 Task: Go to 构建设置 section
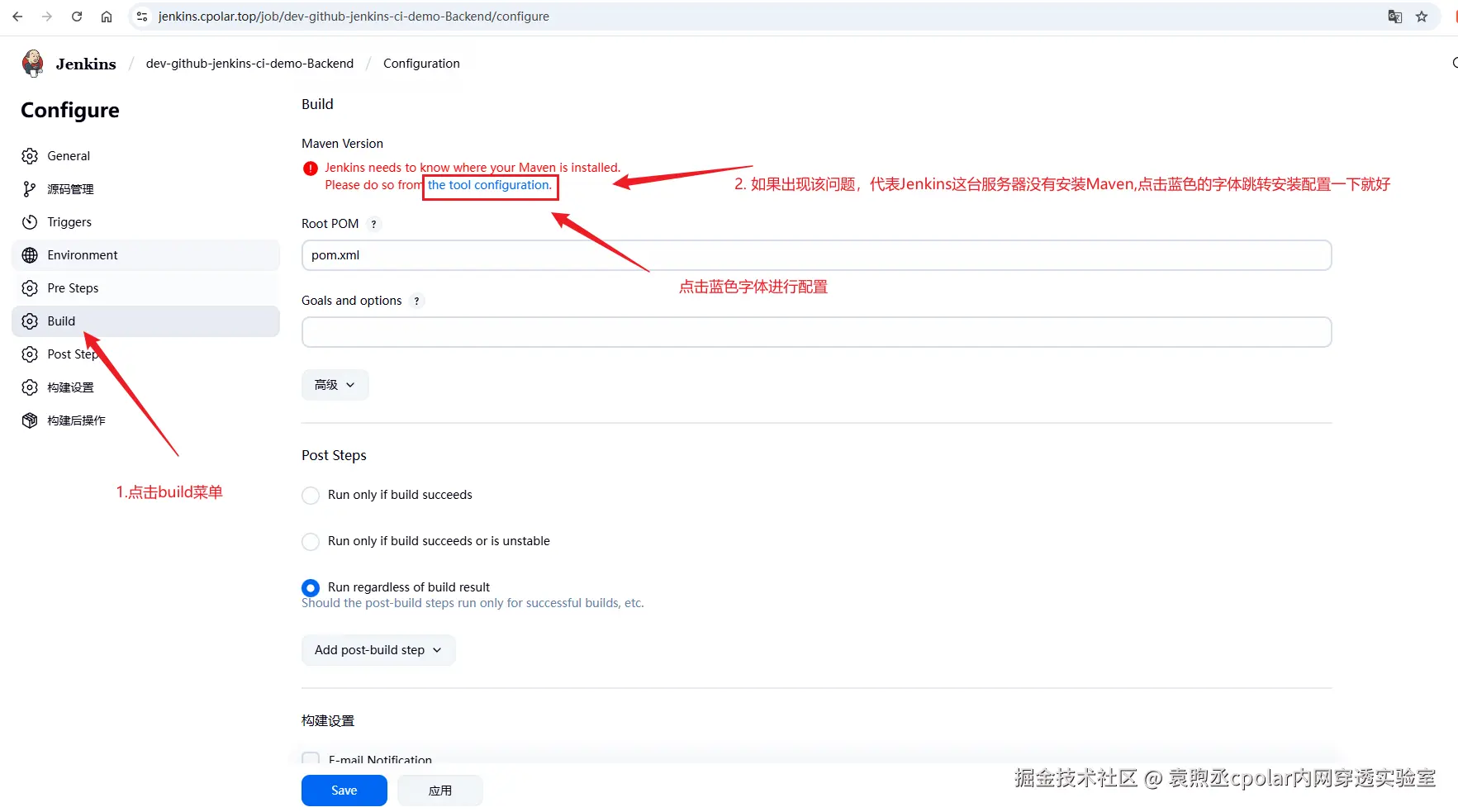(x=145, y=387)
